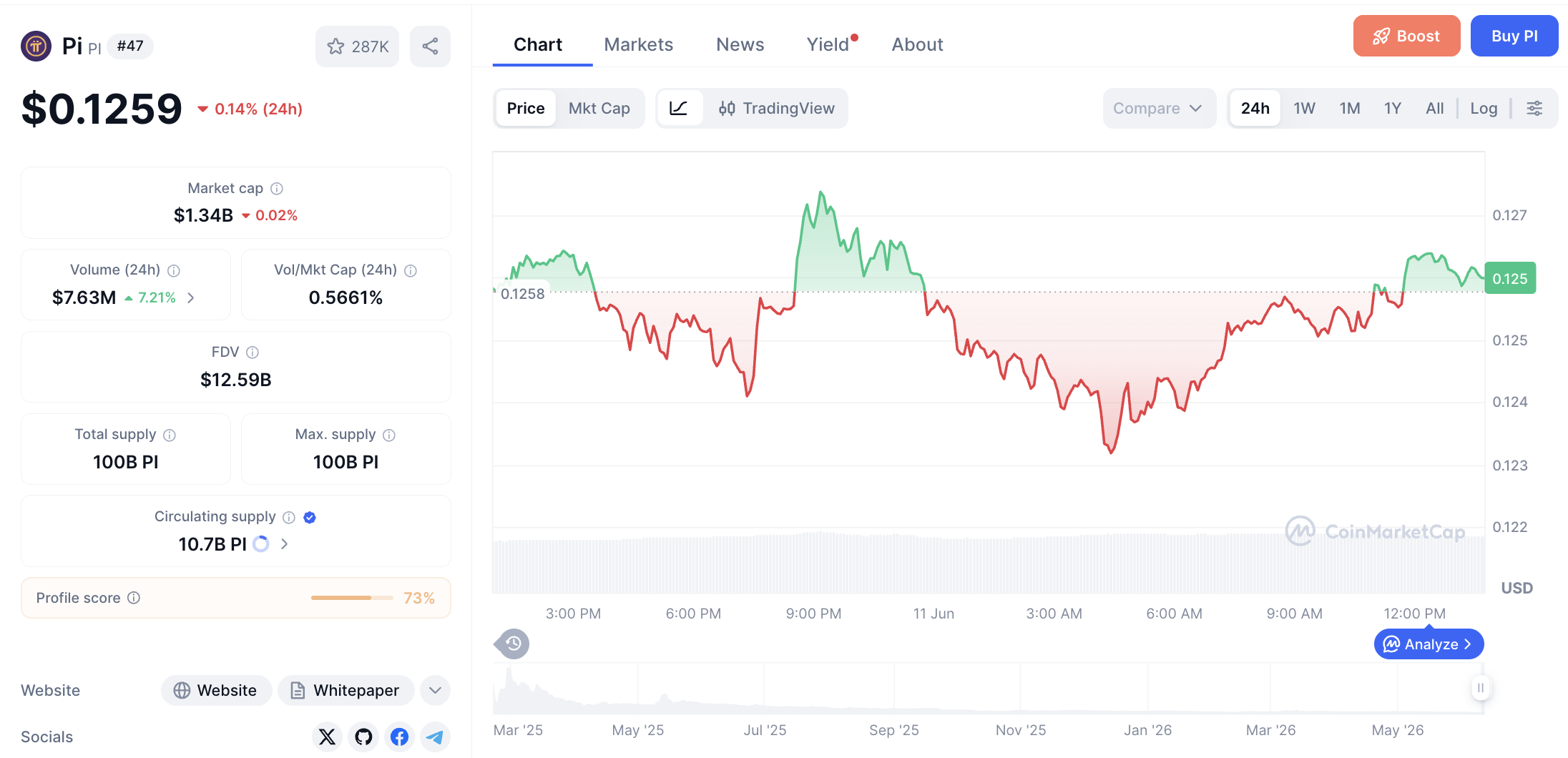Switch to TradingView chart
The height and width of the screenshot is (758, 1568).
coord(778,109)
